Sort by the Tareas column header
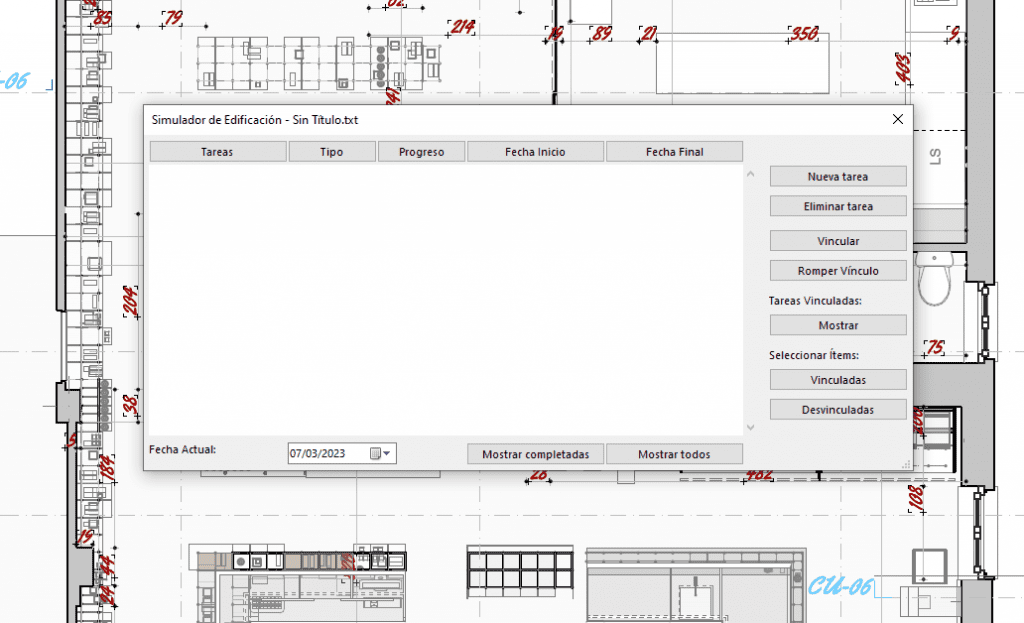The width and height of the screenshot is (1024, 623). [217, 152]
